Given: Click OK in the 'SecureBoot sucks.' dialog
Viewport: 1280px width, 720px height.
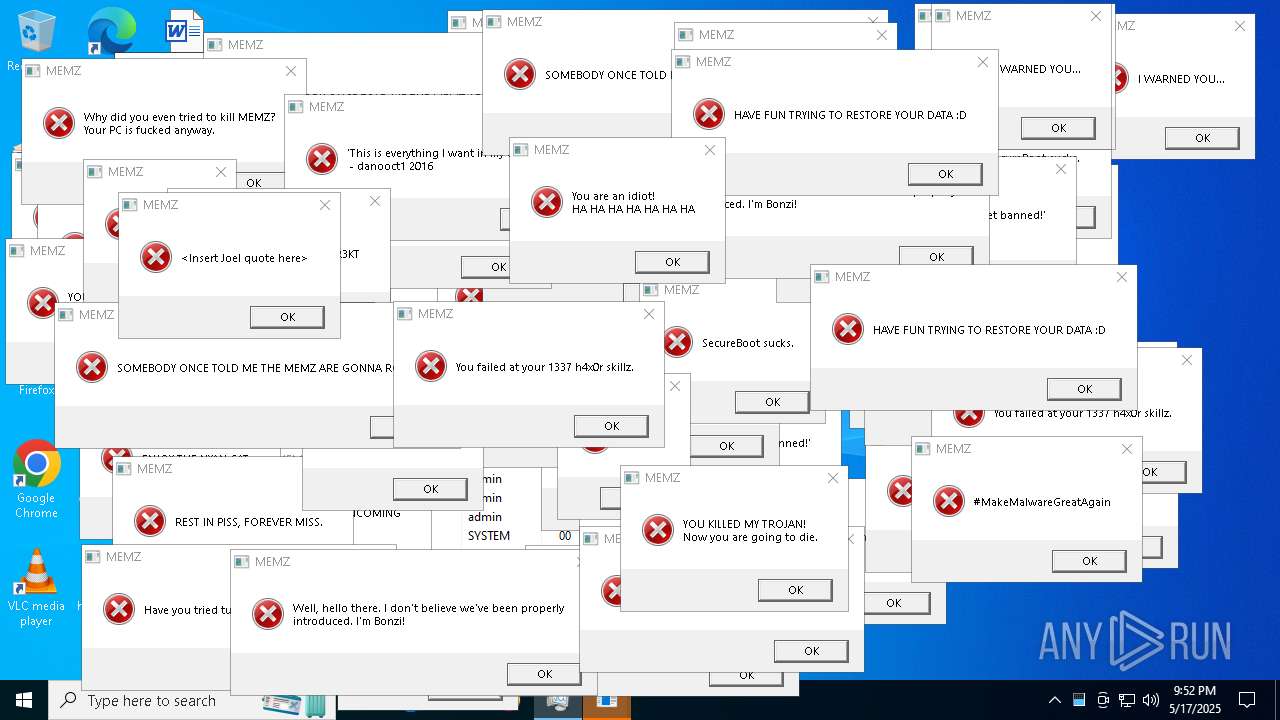Looking at the screenshot, I should [x=772, y=402].
